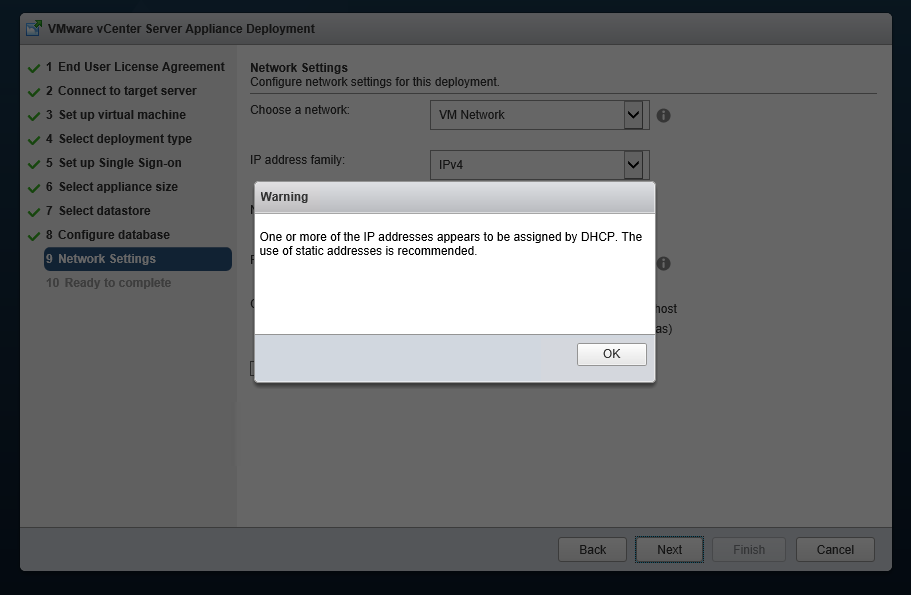Click the VM Network combo box field

(540, 115)
